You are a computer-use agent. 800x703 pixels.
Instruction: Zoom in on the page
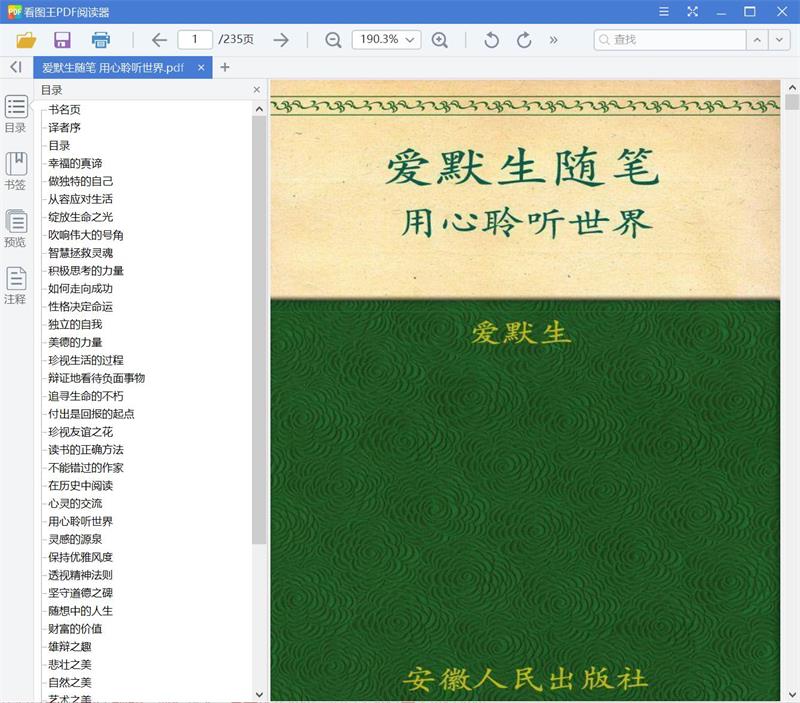tap(440, 40)
